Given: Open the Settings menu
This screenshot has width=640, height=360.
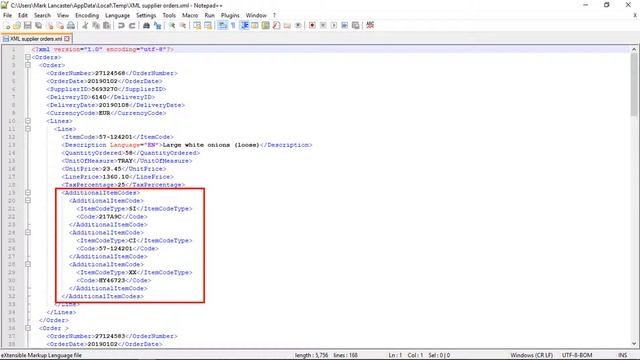Looking at the screenshot, I should (x=146, y=15).
